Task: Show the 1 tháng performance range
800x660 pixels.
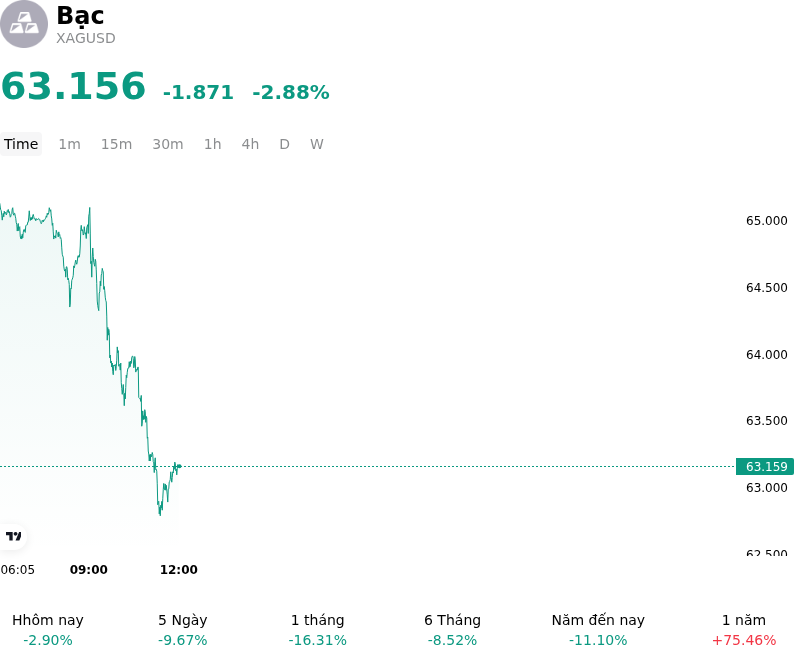Action: coord(317,630)
